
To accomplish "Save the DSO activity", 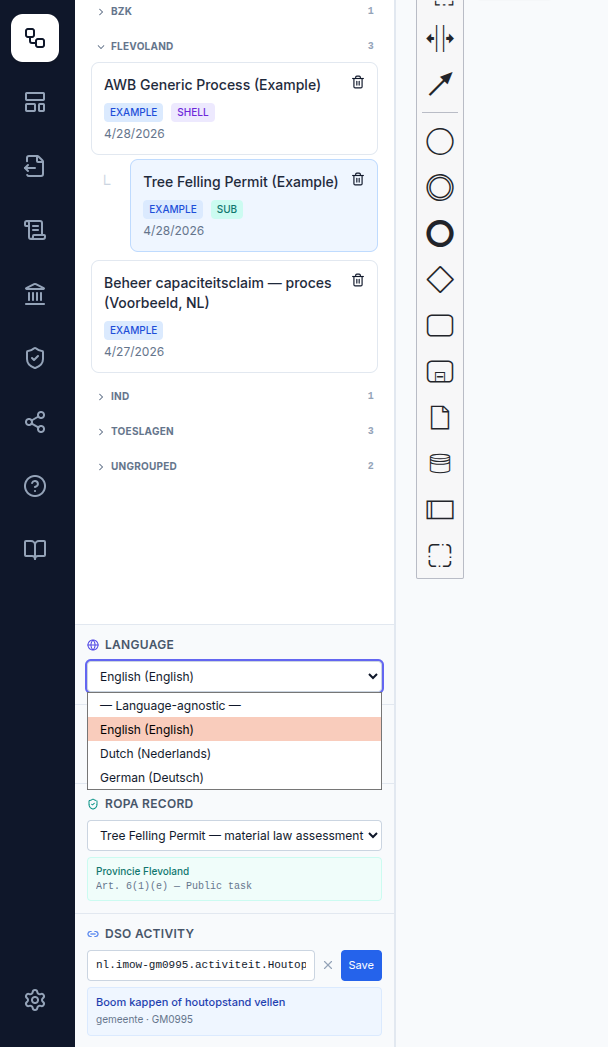I will click(x=361, y=966).
